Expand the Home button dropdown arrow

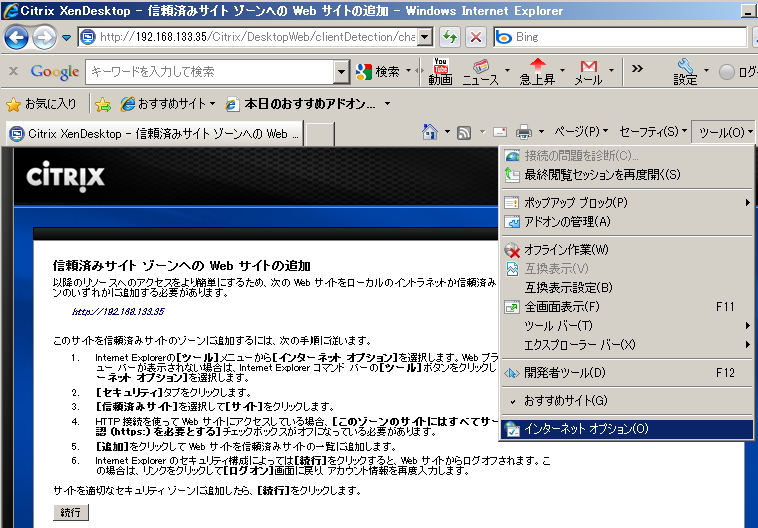coord(447,132)
